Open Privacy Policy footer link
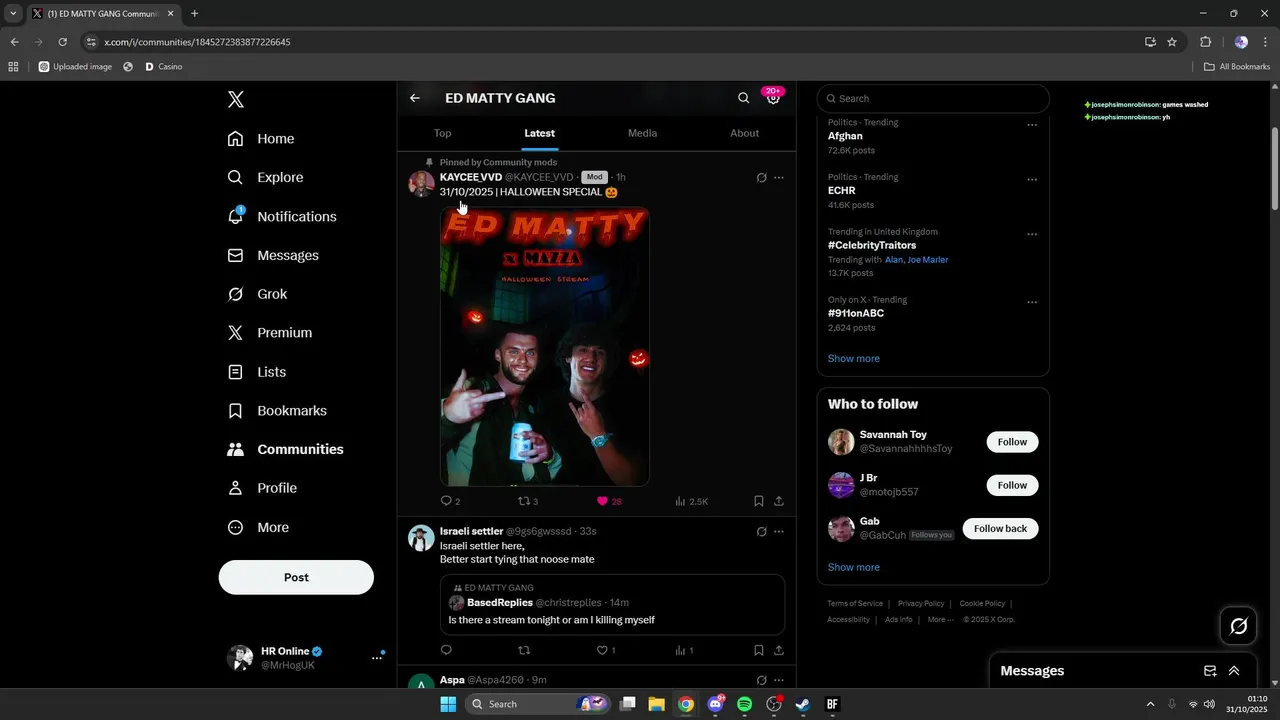This screenshot has width=1280, height=720. coord(921,604)
